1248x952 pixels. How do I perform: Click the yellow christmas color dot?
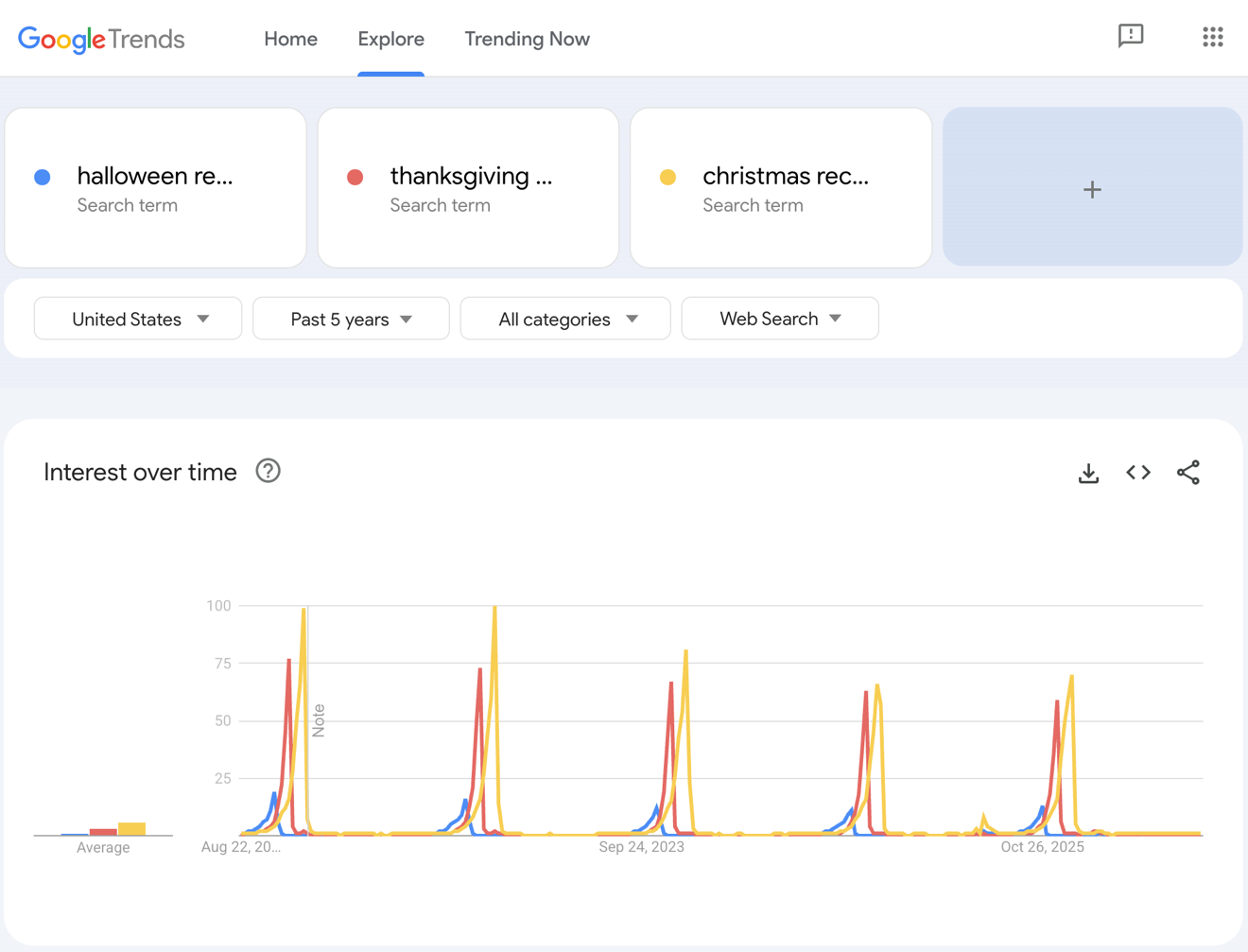click(x=667, y=177)
